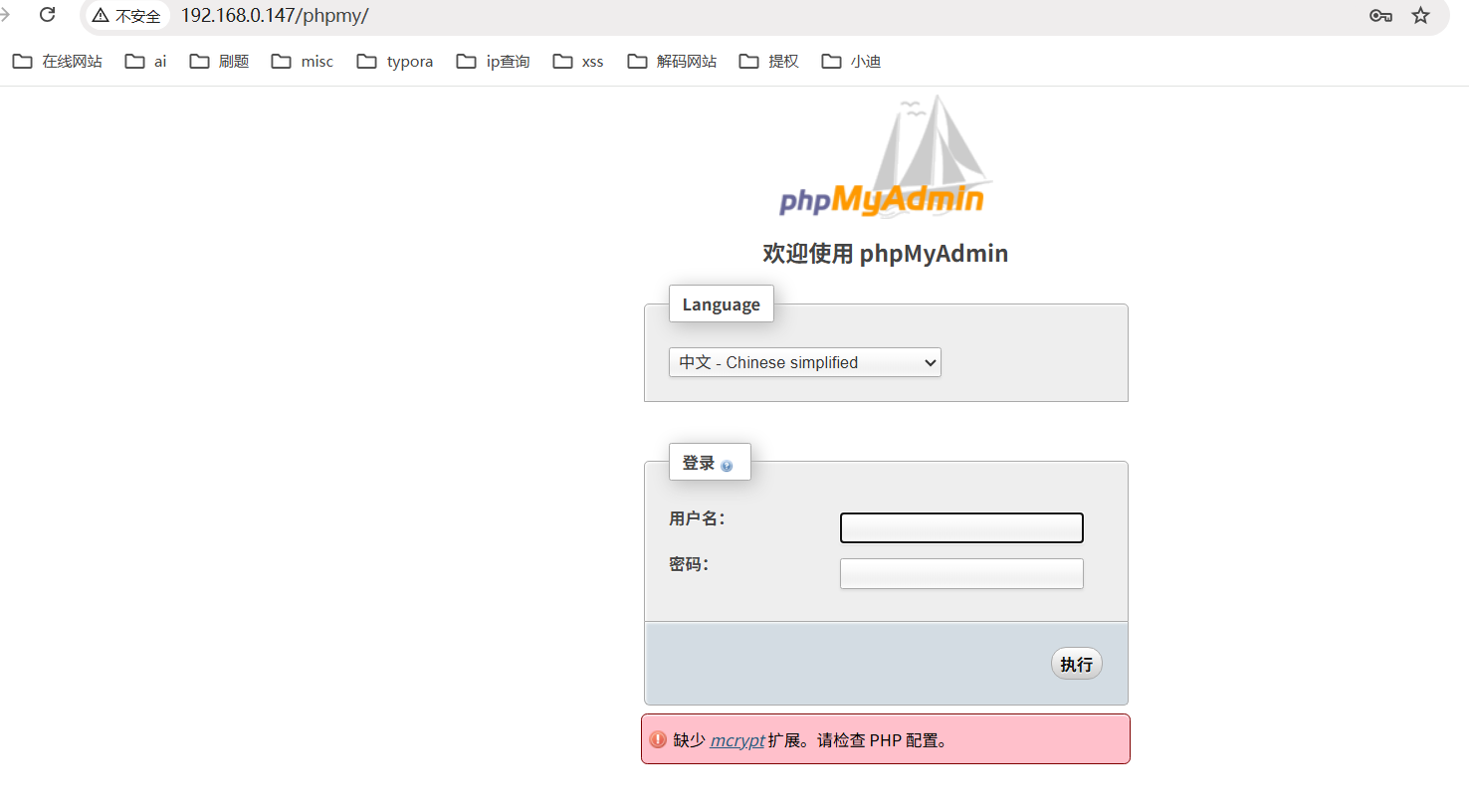This screenshot has height=812, width=1469.
Task: Click the phpMyAdmin sailboat logo
Action: point(886,156)
